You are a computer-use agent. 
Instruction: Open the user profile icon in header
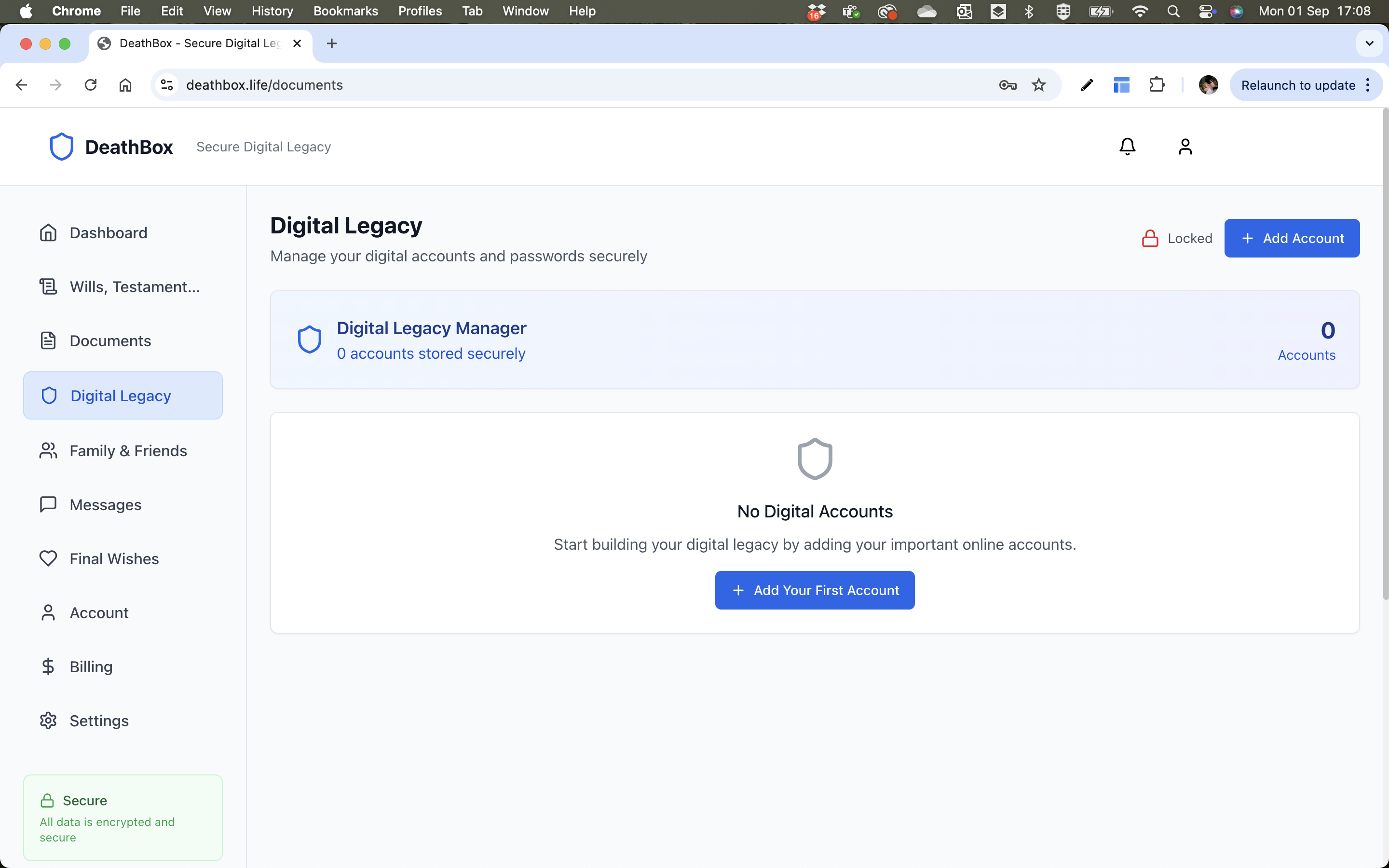(1185, 147)
